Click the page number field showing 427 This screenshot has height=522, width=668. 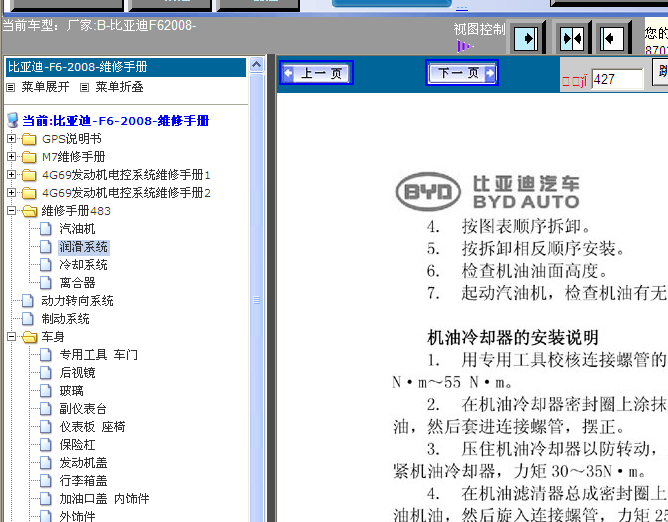point(617,79)
